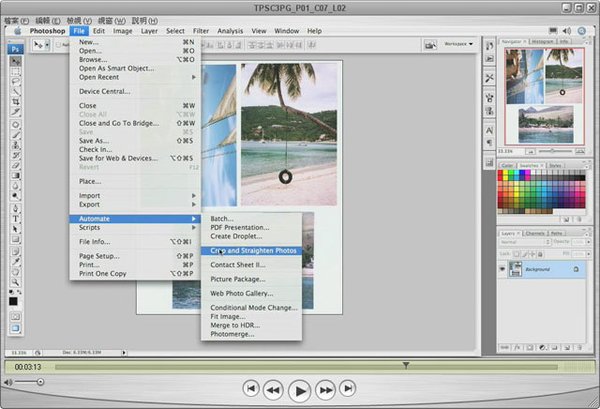Select the Type tool in the toolbox
This screenshot has width=600, height=409.
point(16,217)
